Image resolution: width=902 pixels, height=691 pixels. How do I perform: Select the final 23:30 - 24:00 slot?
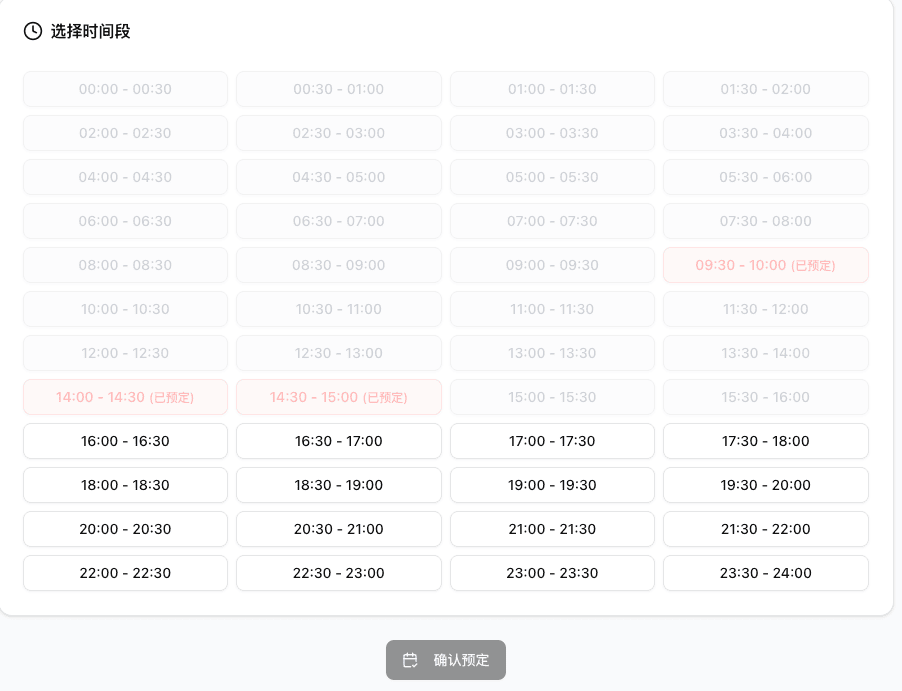pyautogui.click(x=765, y=573)
